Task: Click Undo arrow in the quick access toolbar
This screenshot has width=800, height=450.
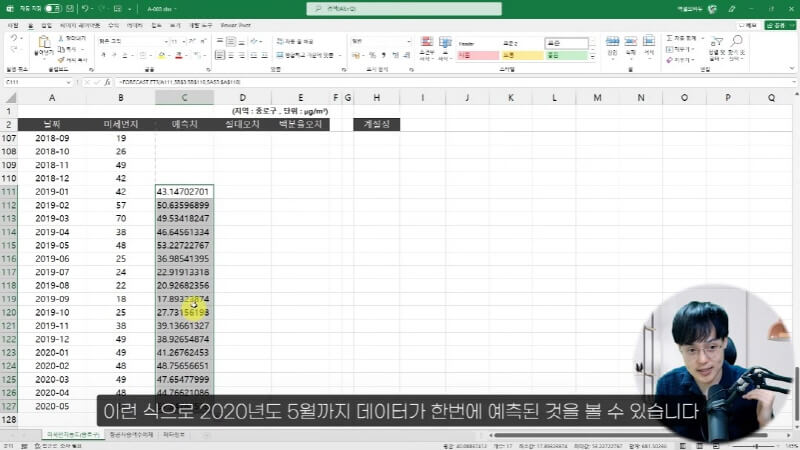Action: (85, 9)
